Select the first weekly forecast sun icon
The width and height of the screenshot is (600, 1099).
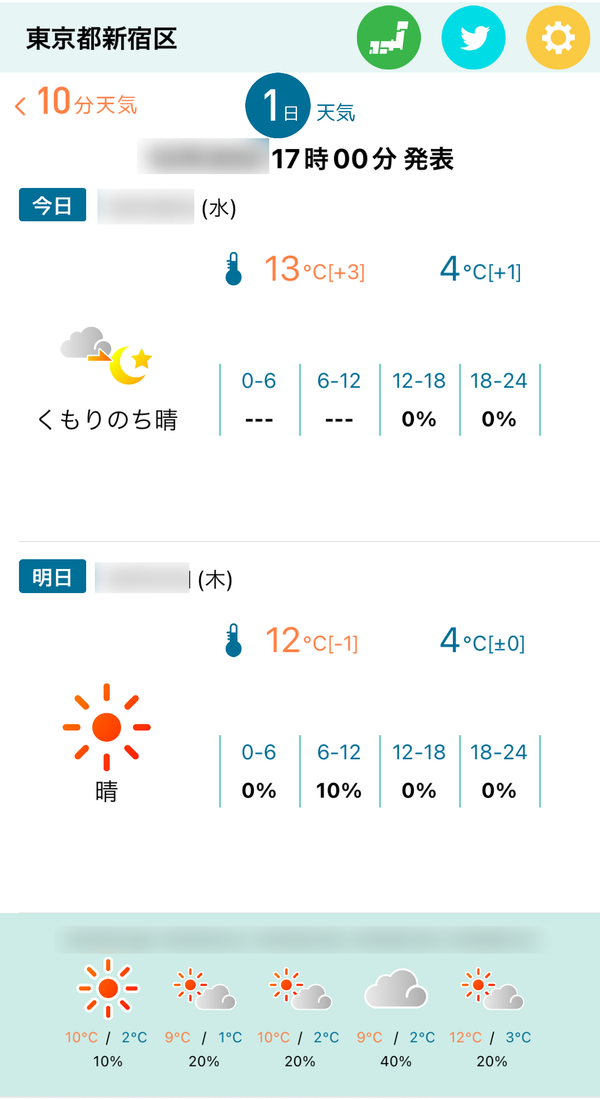(x=108, y=988)
